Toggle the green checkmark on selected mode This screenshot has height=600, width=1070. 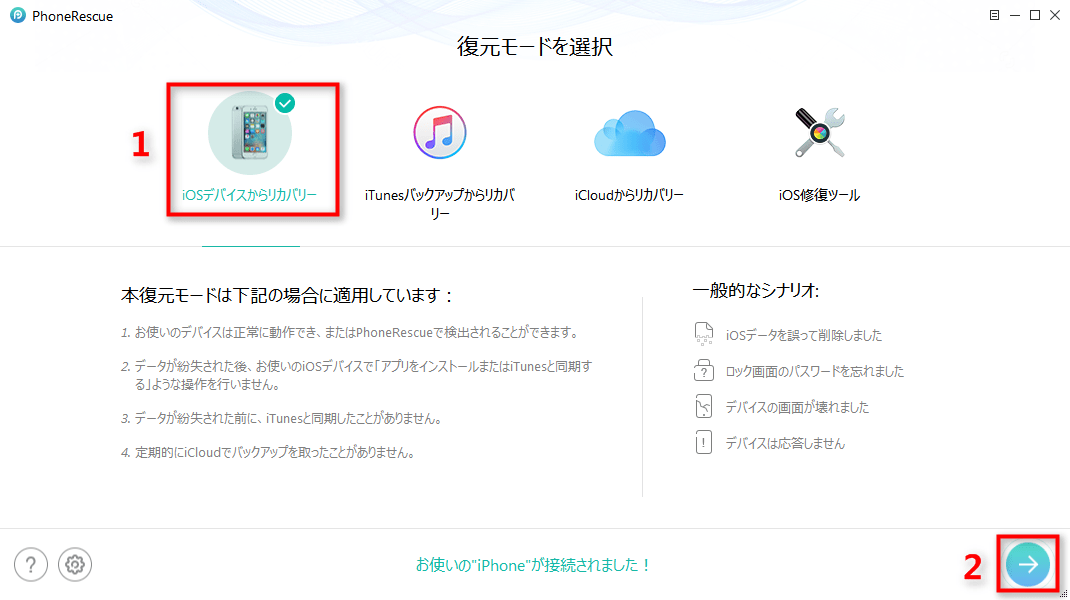tap(285, 103)
